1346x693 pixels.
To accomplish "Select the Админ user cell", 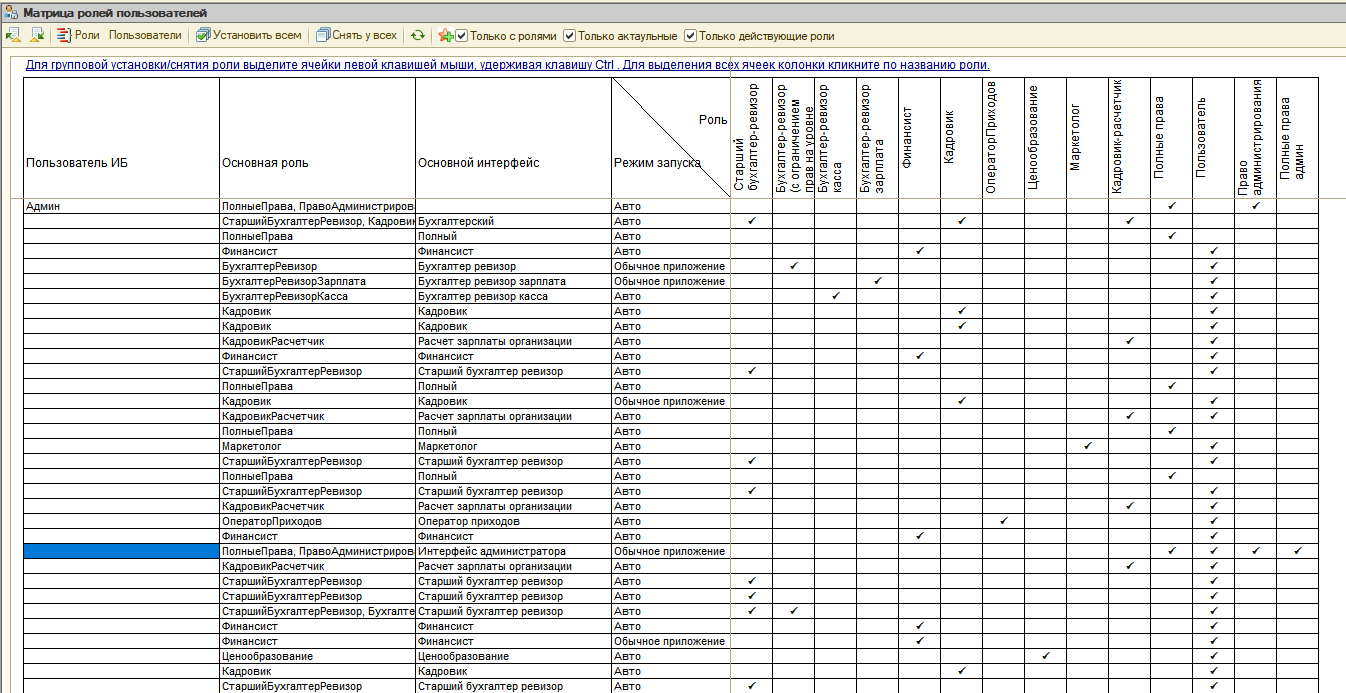I will pyautogui.click(x=121, y=206).
